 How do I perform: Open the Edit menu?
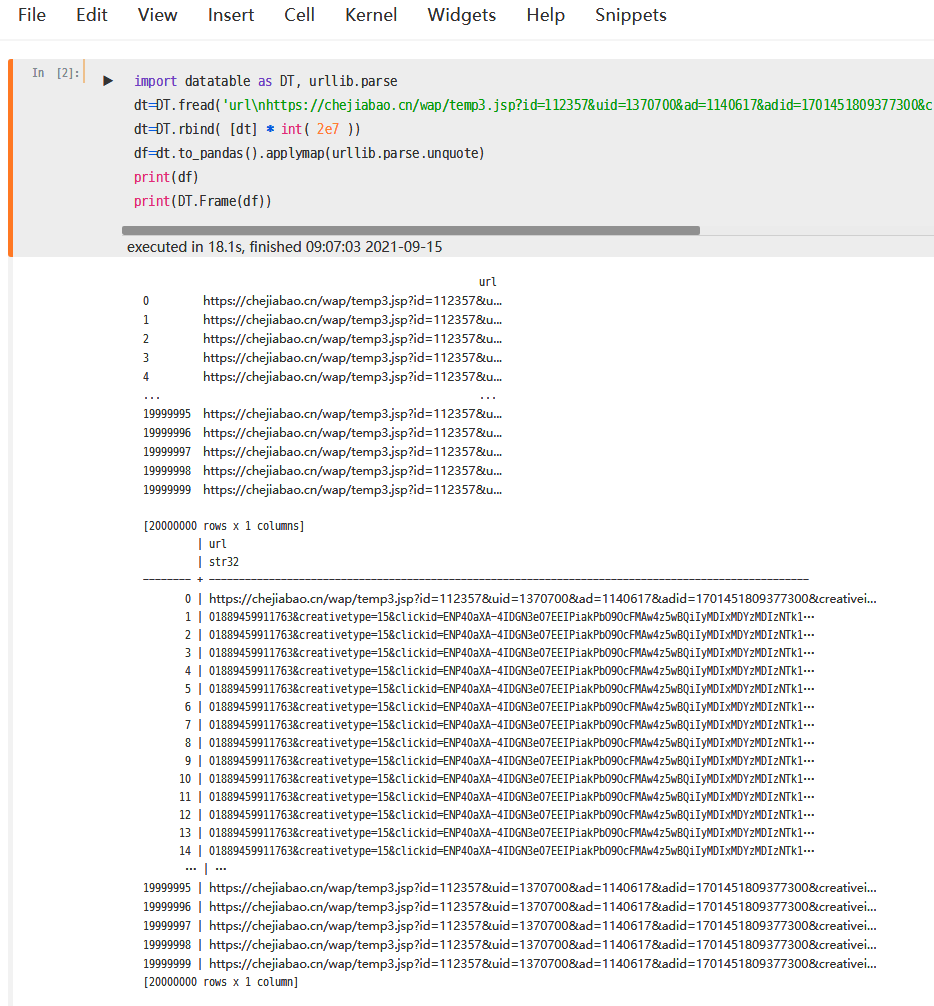[92, 15]
